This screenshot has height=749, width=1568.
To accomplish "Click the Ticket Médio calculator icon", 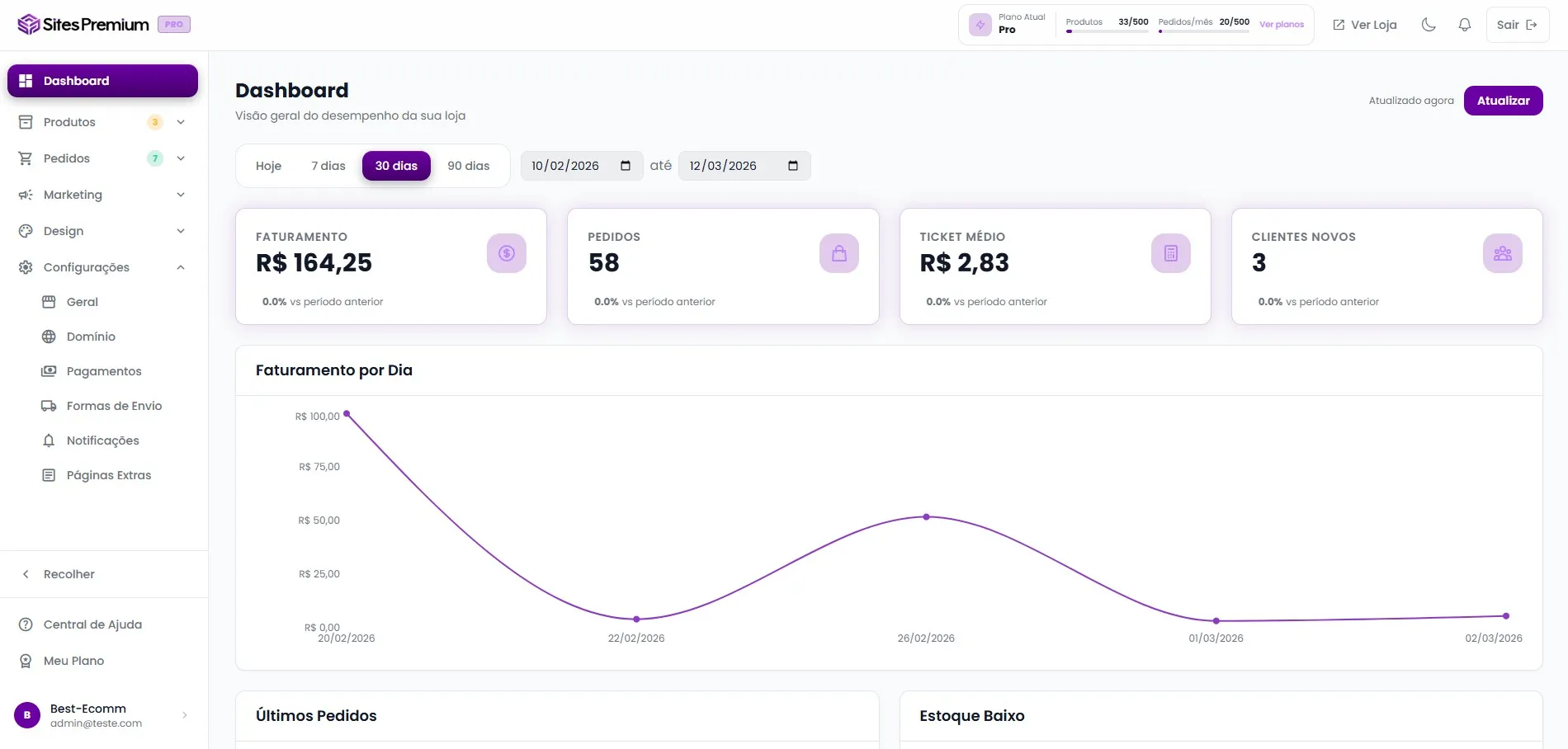I will point(1170,253).
